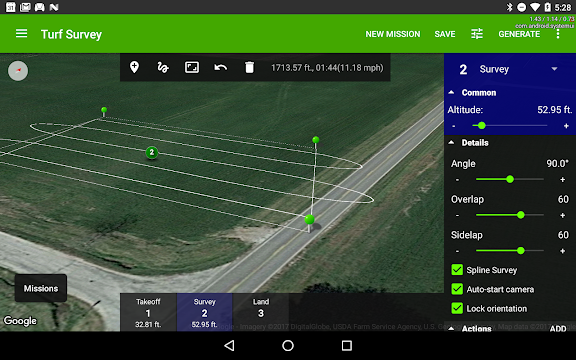
Task: Undo the last mission edit
Action: coord(220,68)
